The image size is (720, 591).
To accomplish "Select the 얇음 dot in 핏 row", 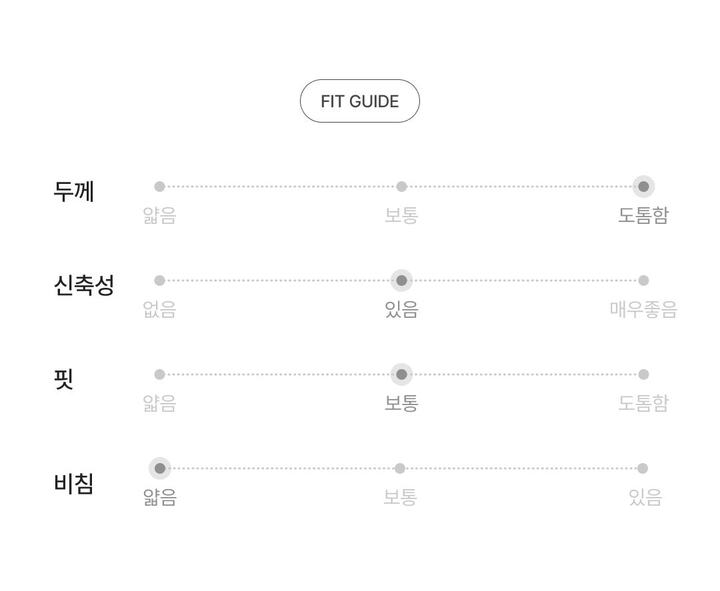I will [159, 374].
